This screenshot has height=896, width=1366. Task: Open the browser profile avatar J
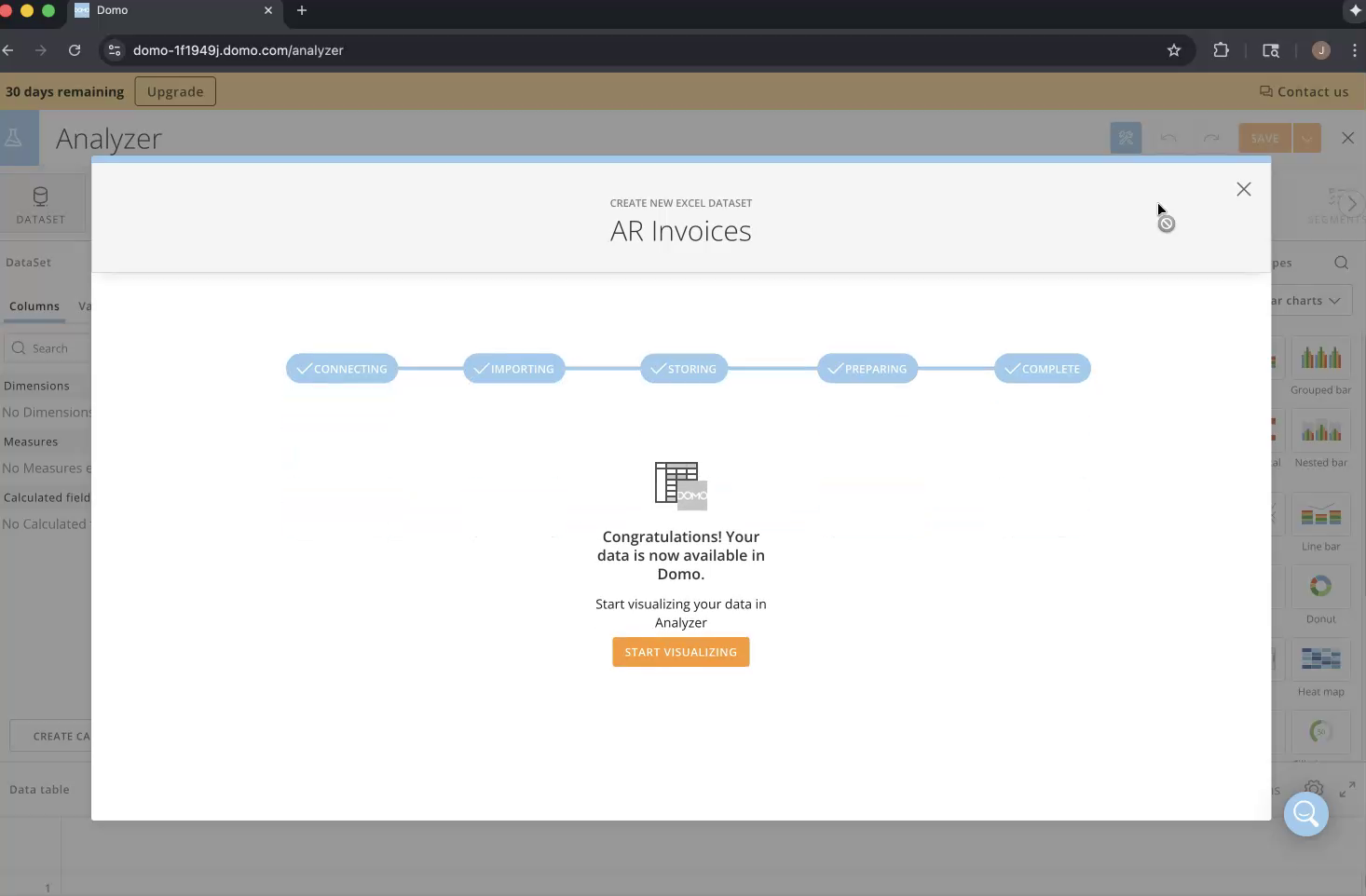(x=1320, y=50)
